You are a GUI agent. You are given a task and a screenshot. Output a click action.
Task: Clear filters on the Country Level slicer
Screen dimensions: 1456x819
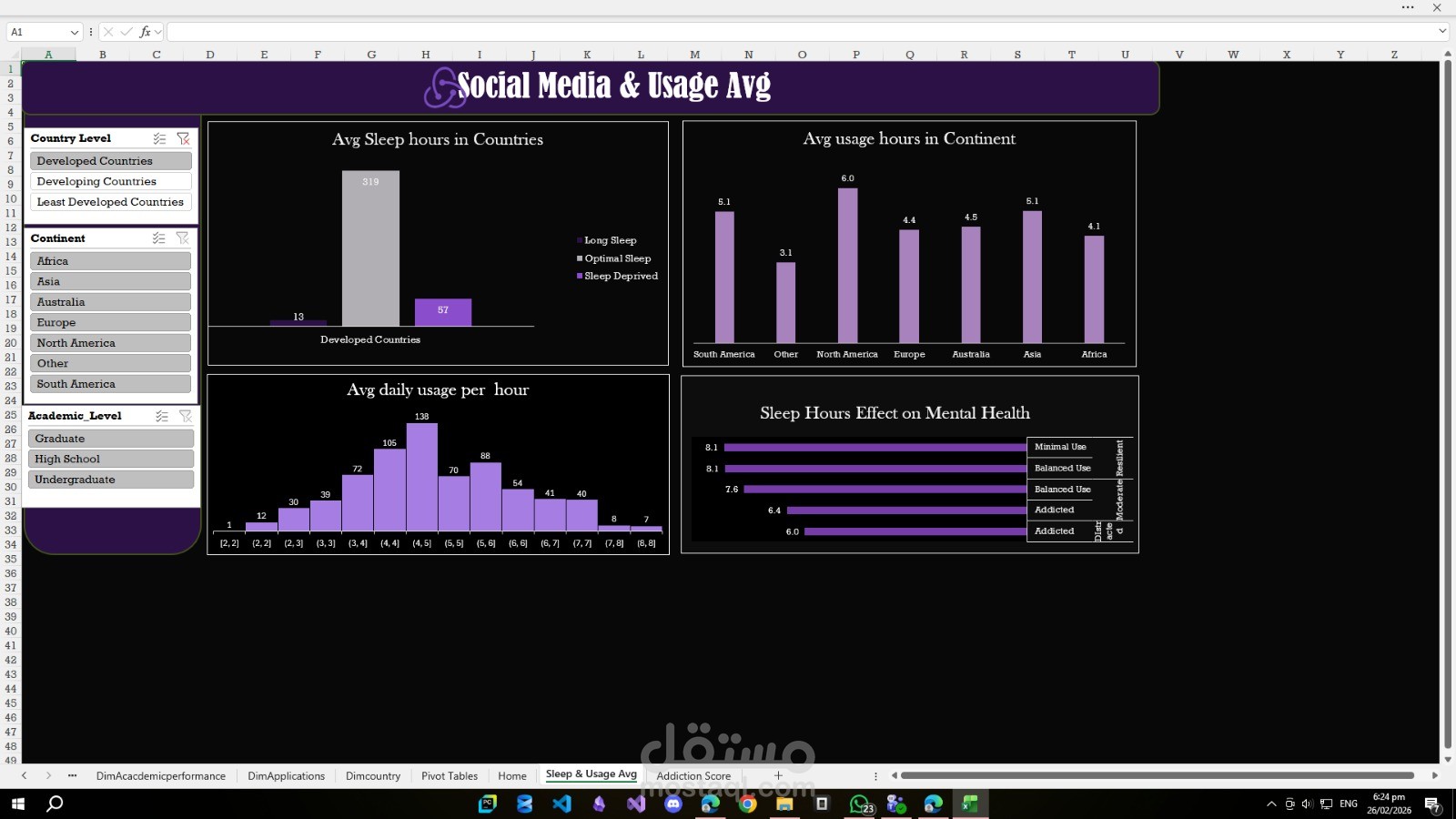[183, 138]
